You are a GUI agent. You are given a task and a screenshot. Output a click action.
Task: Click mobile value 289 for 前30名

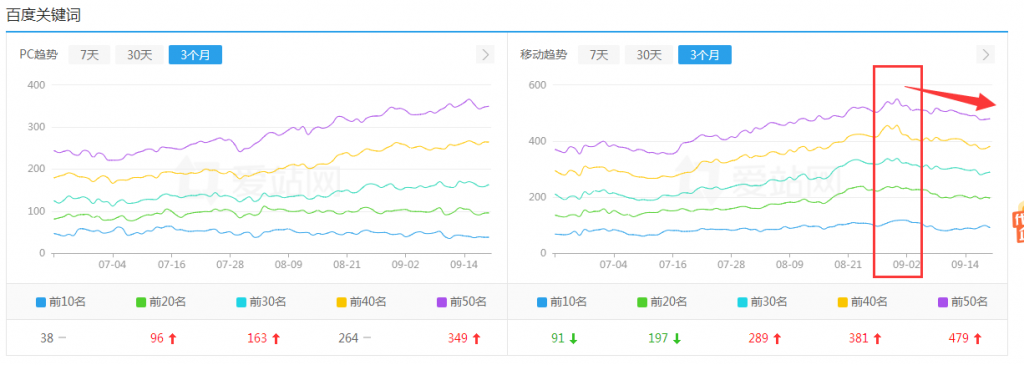pos(758,338)
